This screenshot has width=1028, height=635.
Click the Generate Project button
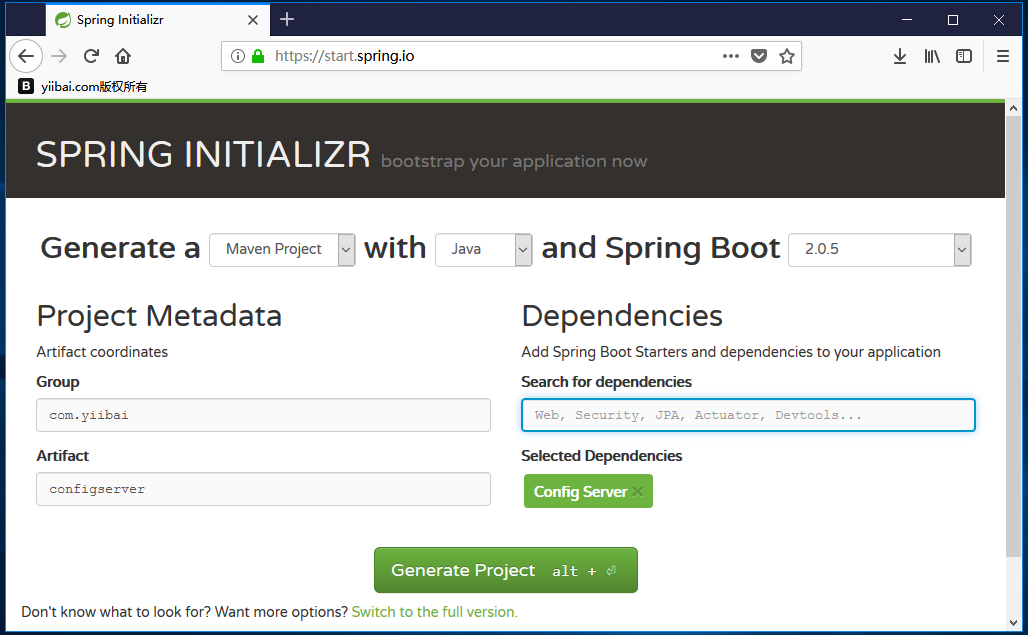tap(505, 570)
